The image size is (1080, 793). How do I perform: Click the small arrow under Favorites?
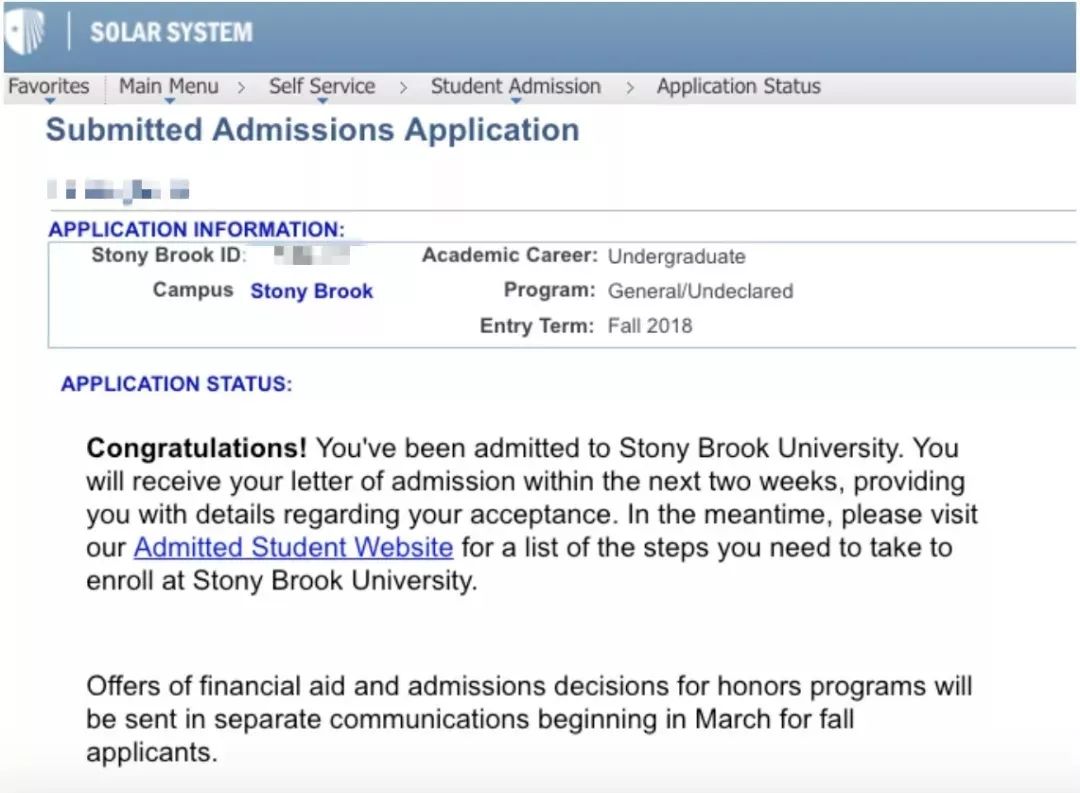tap(49, 101)
